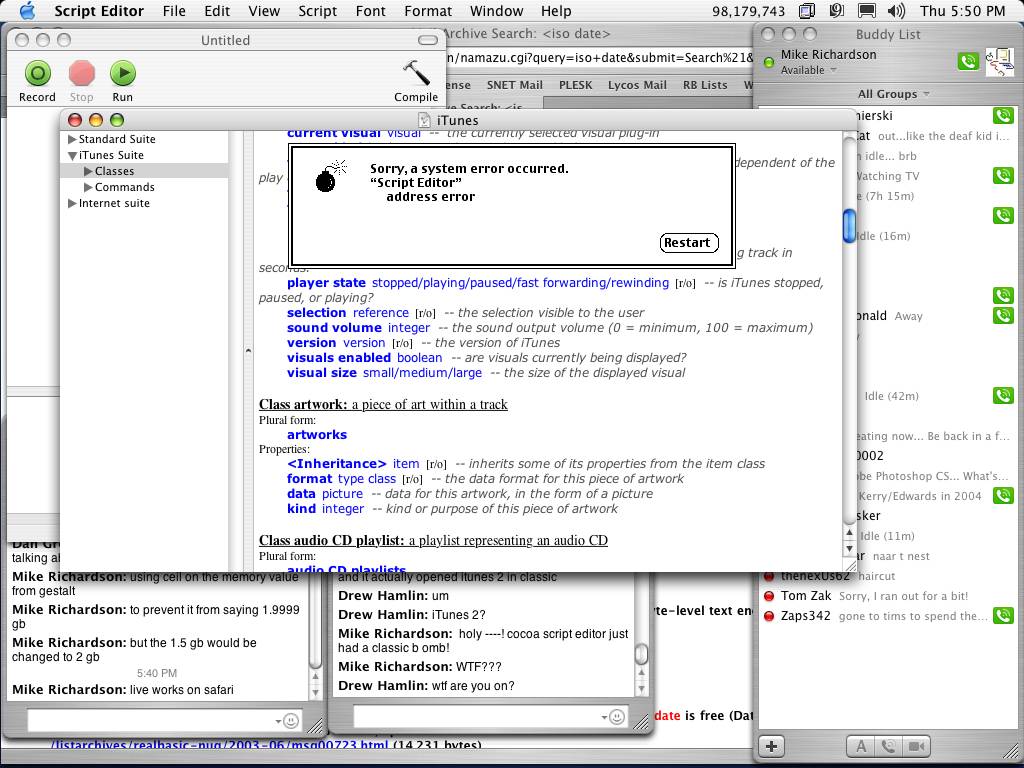Click the 'visuals enabled' property entry

pyautogui.click(x=339, y=358)
